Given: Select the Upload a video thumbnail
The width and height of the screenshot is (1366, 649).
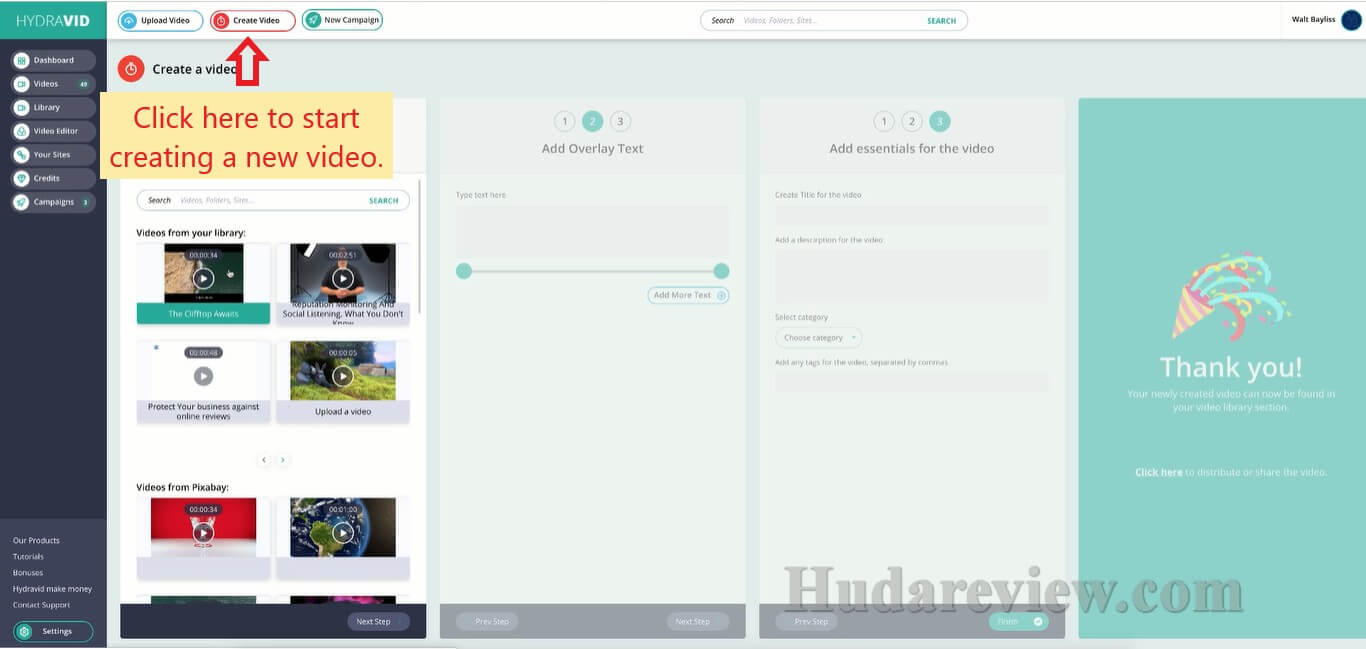Looking at the screenshot, I should [x=343, y=381].
